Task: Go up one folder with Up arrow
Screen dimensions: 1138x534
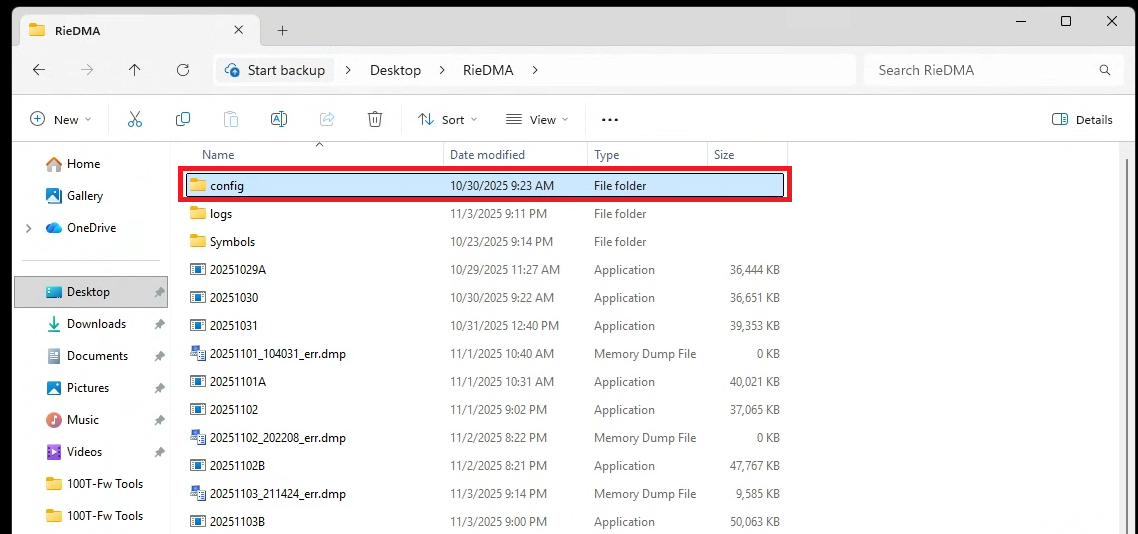Action: click(135, 70)
